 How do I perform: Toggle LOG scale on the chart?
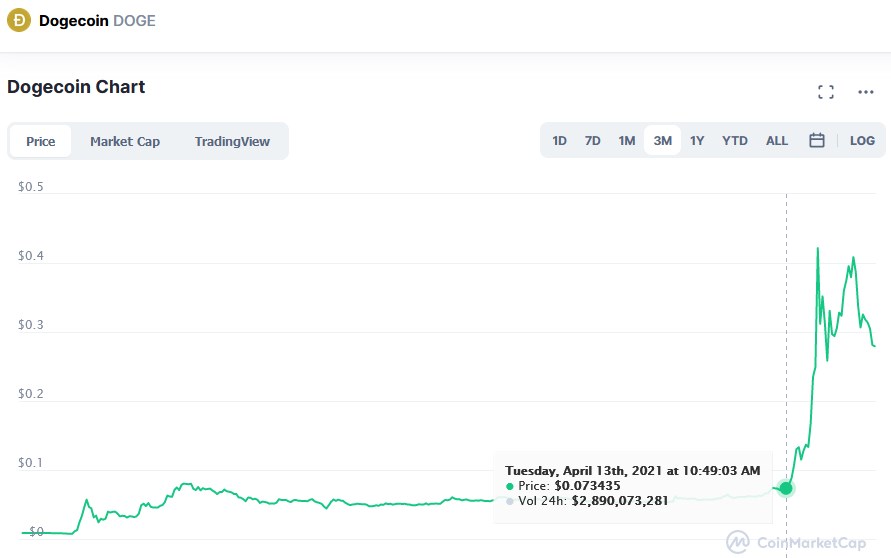[x=862, y=140]
